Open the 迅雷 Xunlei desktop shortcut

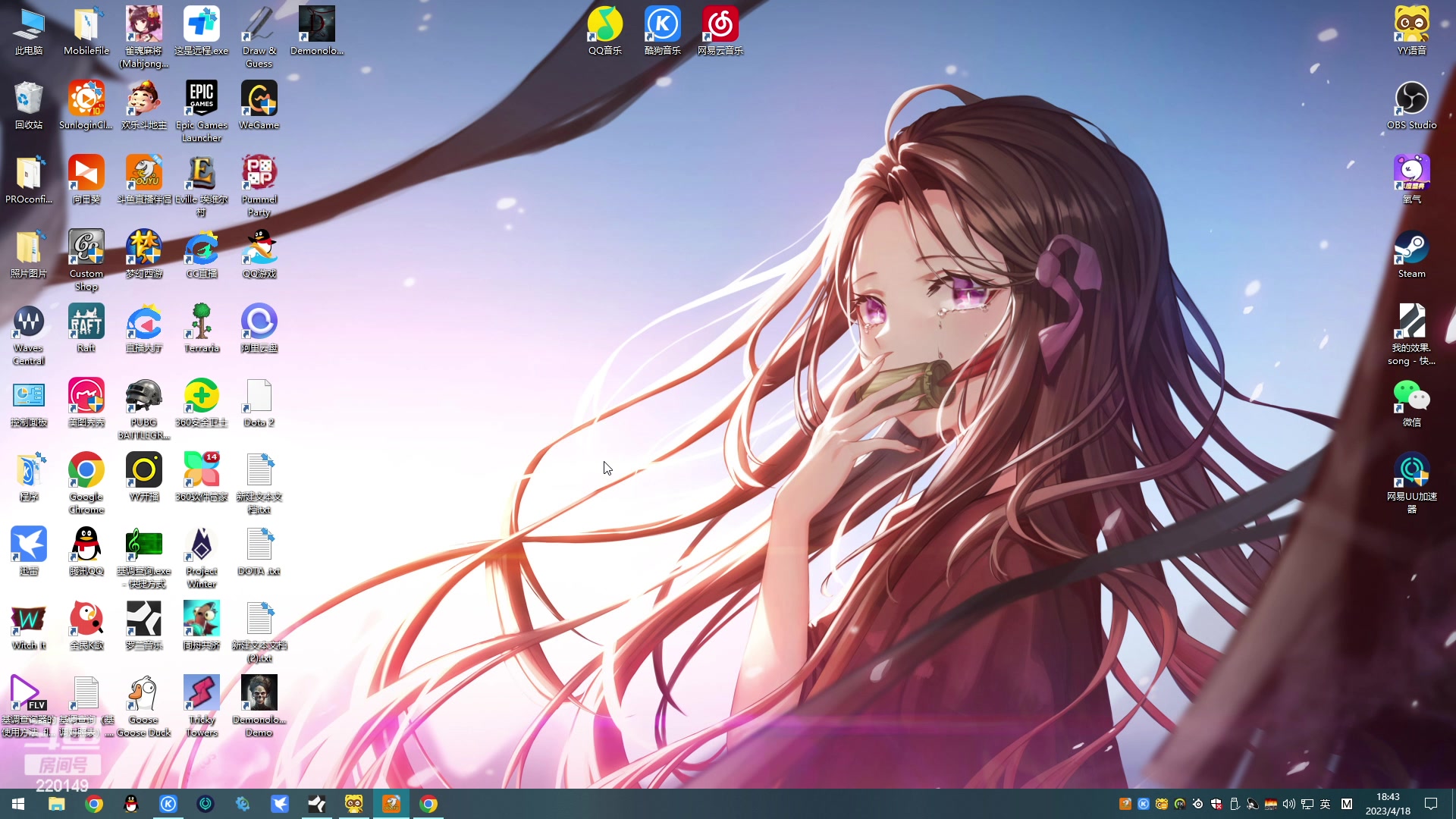tap(29, 551)
